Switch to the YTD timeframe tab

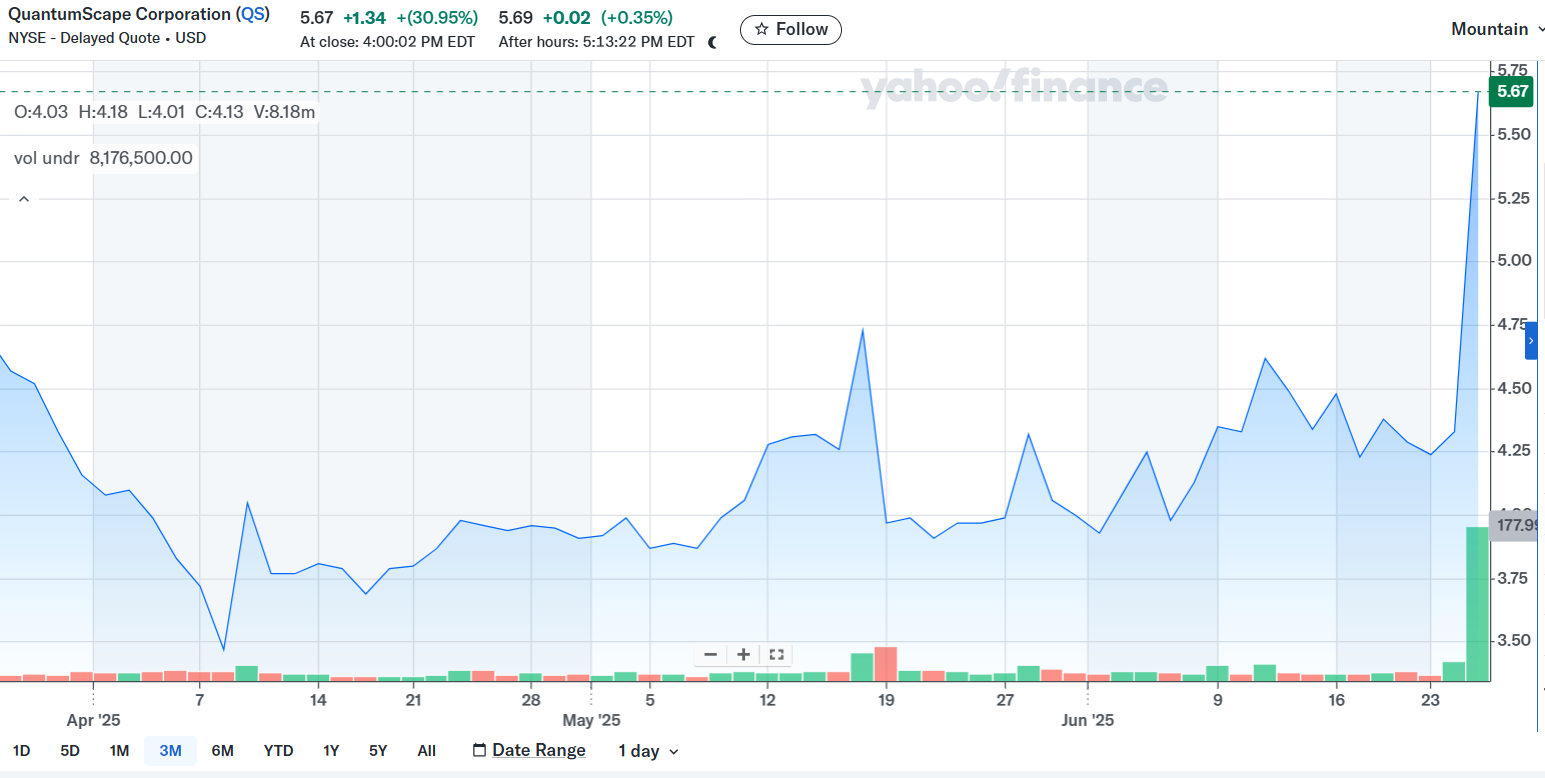point(278,750)
